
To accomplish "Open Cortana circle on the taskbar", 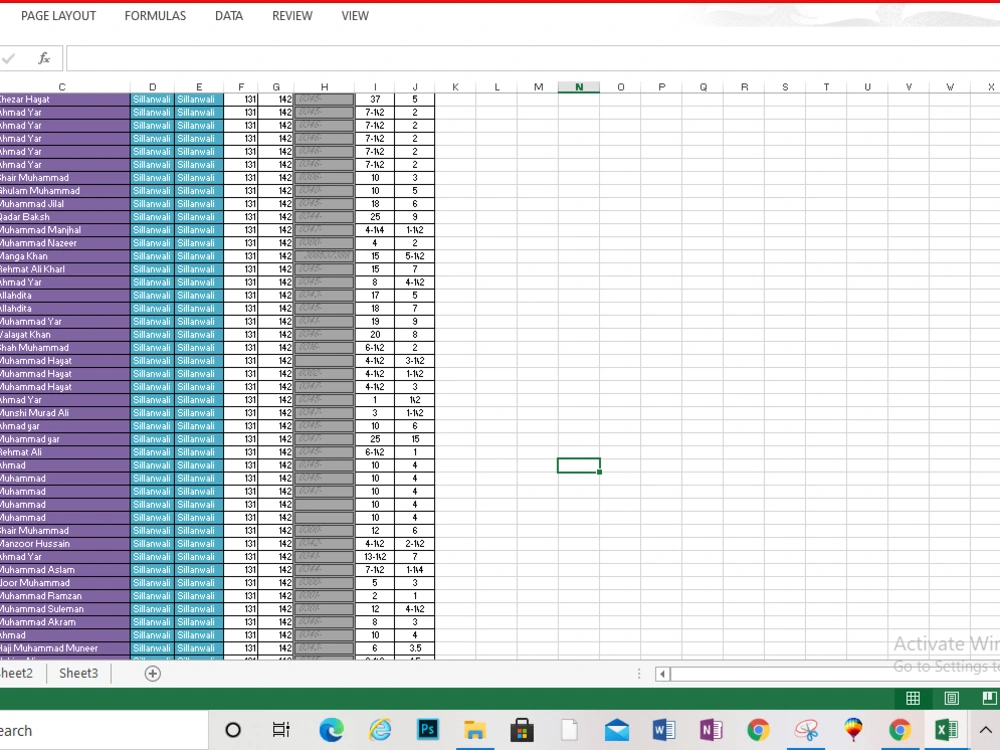I will pyautogui.click(x=233, y=730).
